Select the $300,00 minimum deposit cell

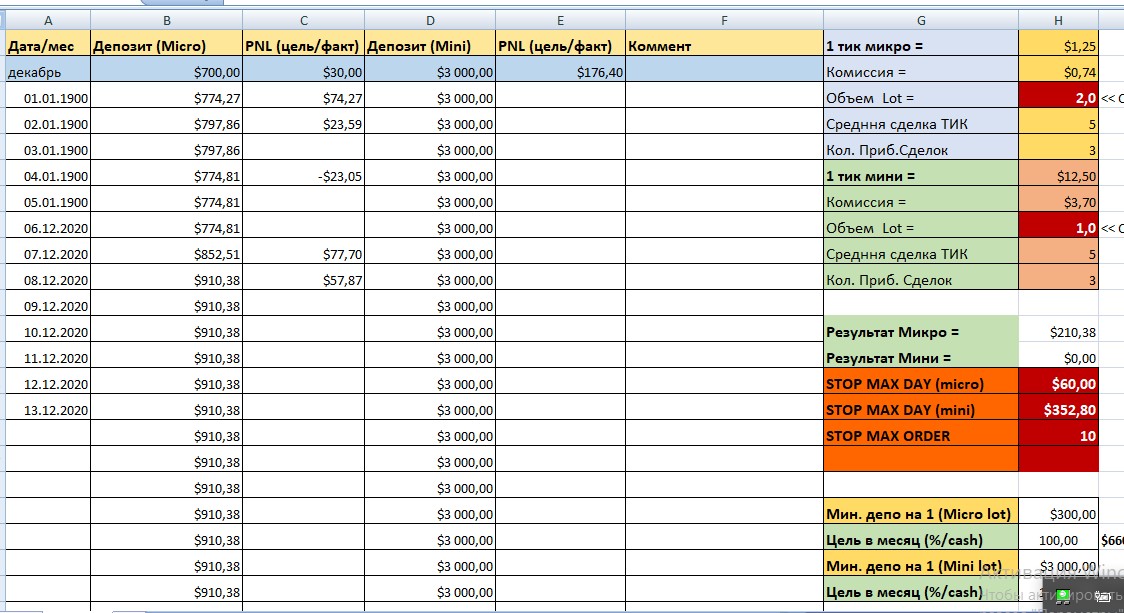pos(1058,512)
